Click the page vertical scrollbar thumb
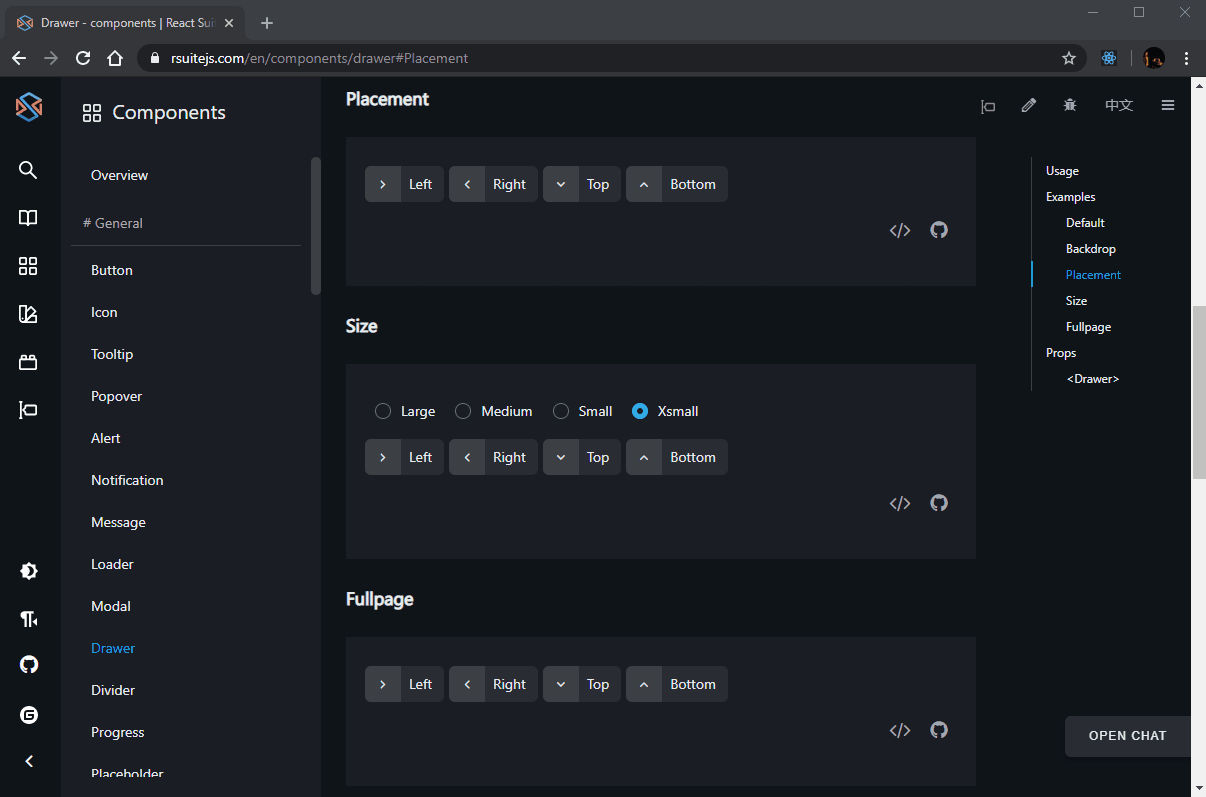The width and height of the screenshot is (1206, 797). 1198,392
